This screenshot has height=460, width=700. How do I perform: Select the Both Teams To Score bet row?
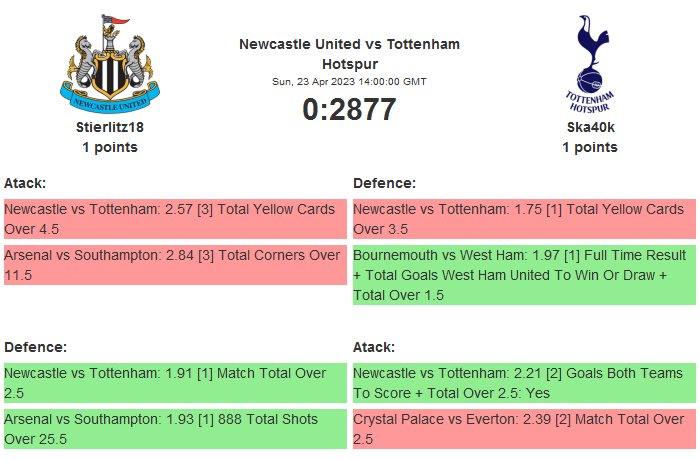[x=524, y=383]
